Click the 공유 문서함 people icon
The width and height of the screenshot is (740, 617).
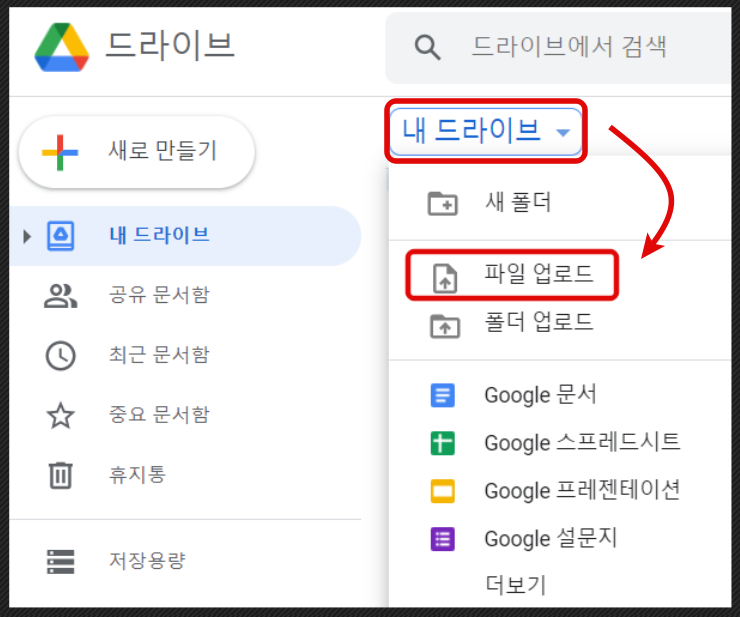coord(60,296)
